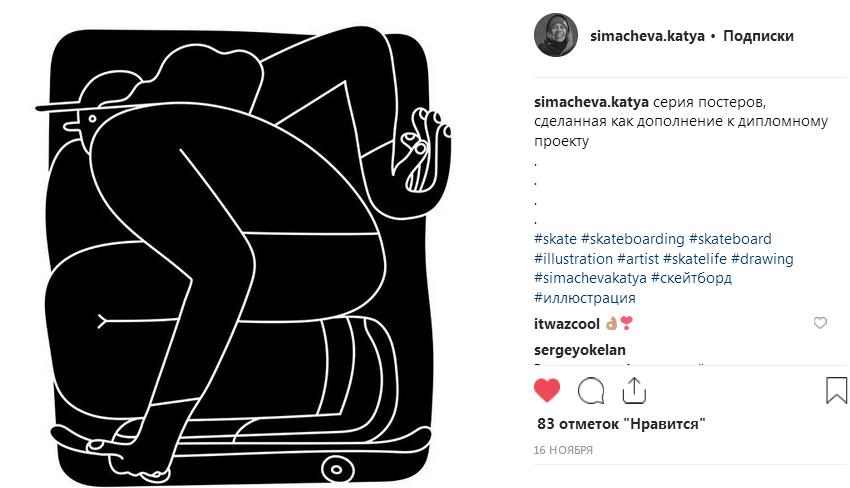Open the #illustration hashtag
850x488 pixels.
573,259
